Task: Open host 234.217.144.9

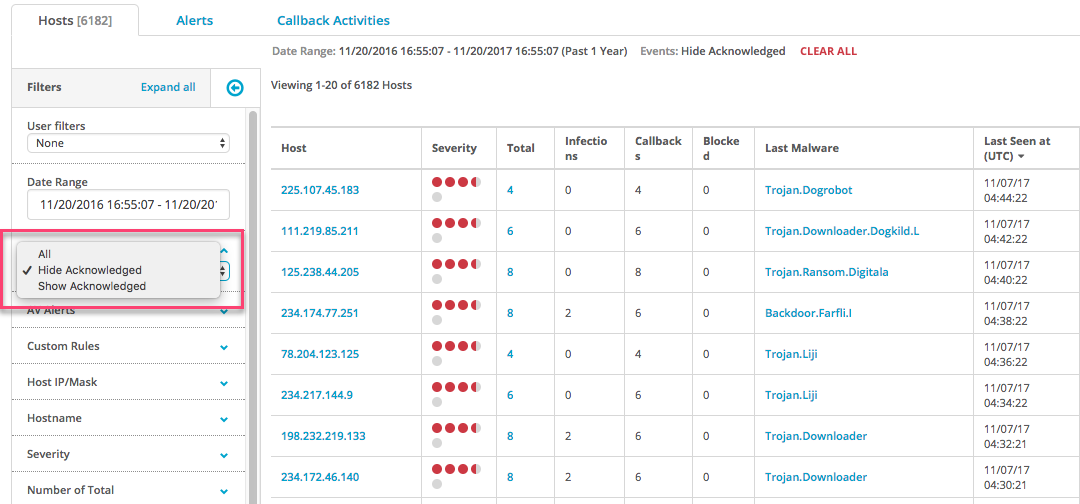Action: point(316,395)
